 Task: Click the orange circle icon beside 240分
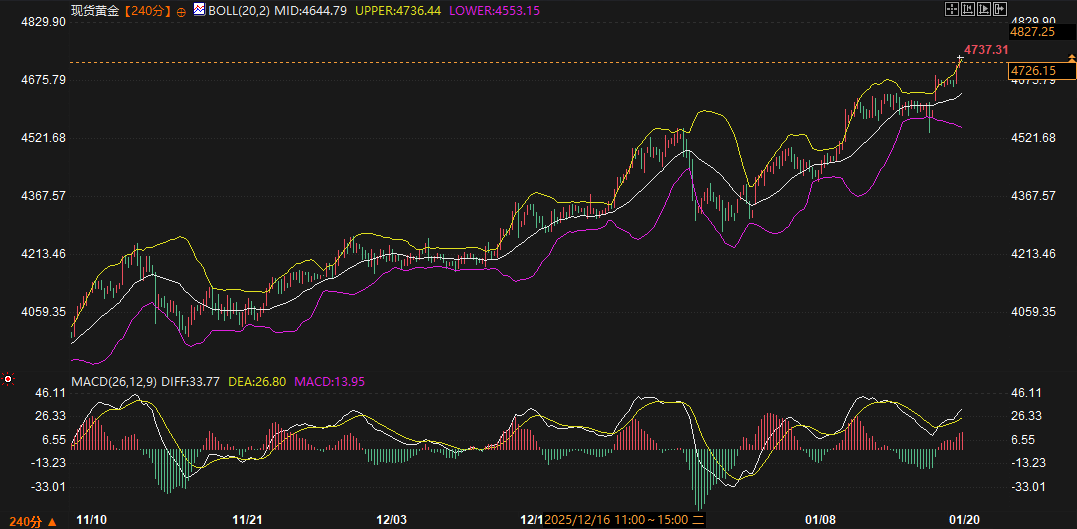click(180, 11)
